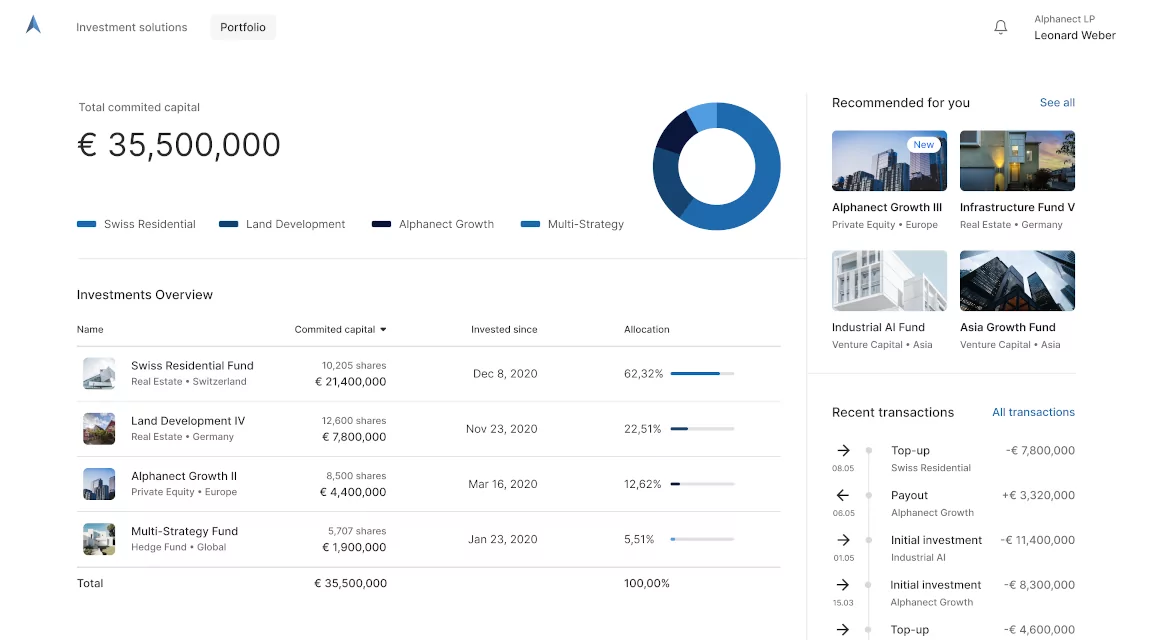Click the Payout transaction title
The height and width of the screenshot is (640, 1152).
click(910, 495)
